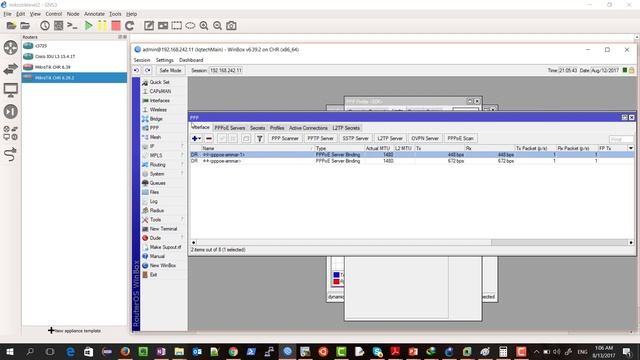
Task: Browse security devices in GNS3 sidebar
Action: [11, 111]
